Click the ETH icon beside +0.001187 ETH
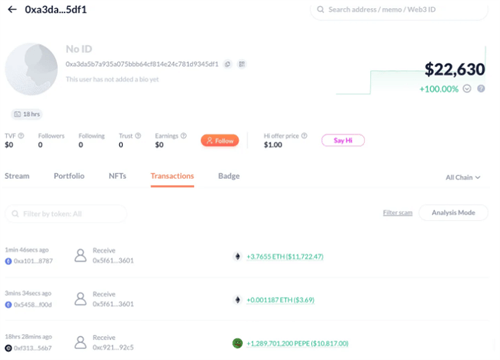 click(x=237, y=300)
